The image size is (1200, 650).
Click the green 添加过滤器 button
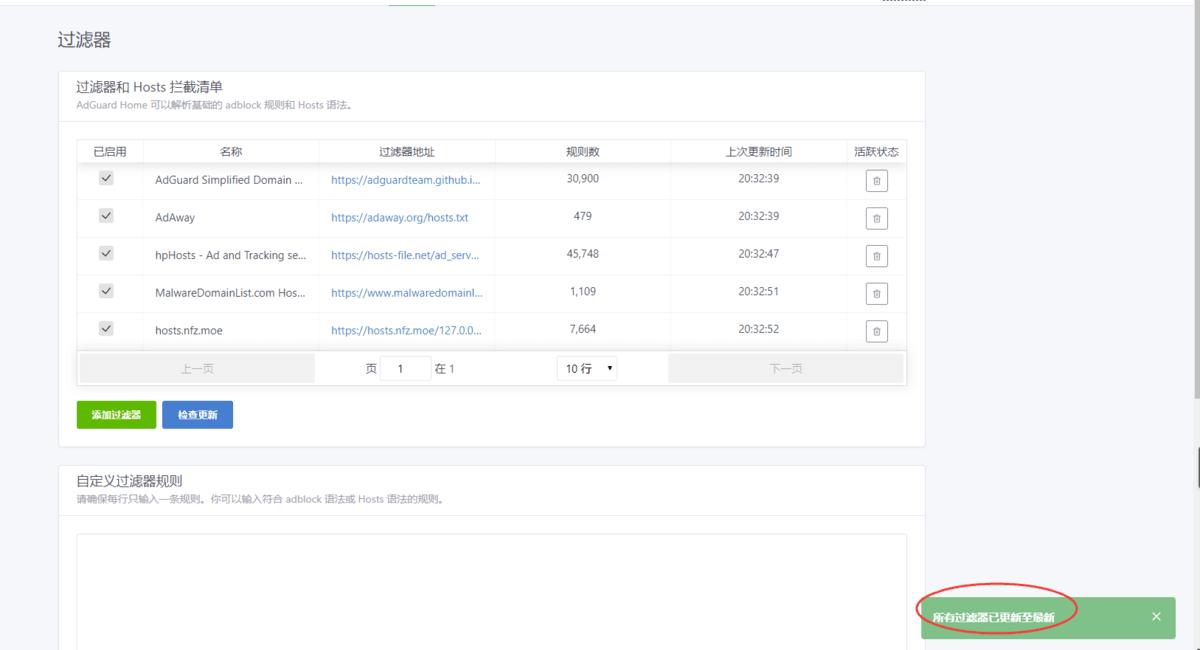pos(115,414)
